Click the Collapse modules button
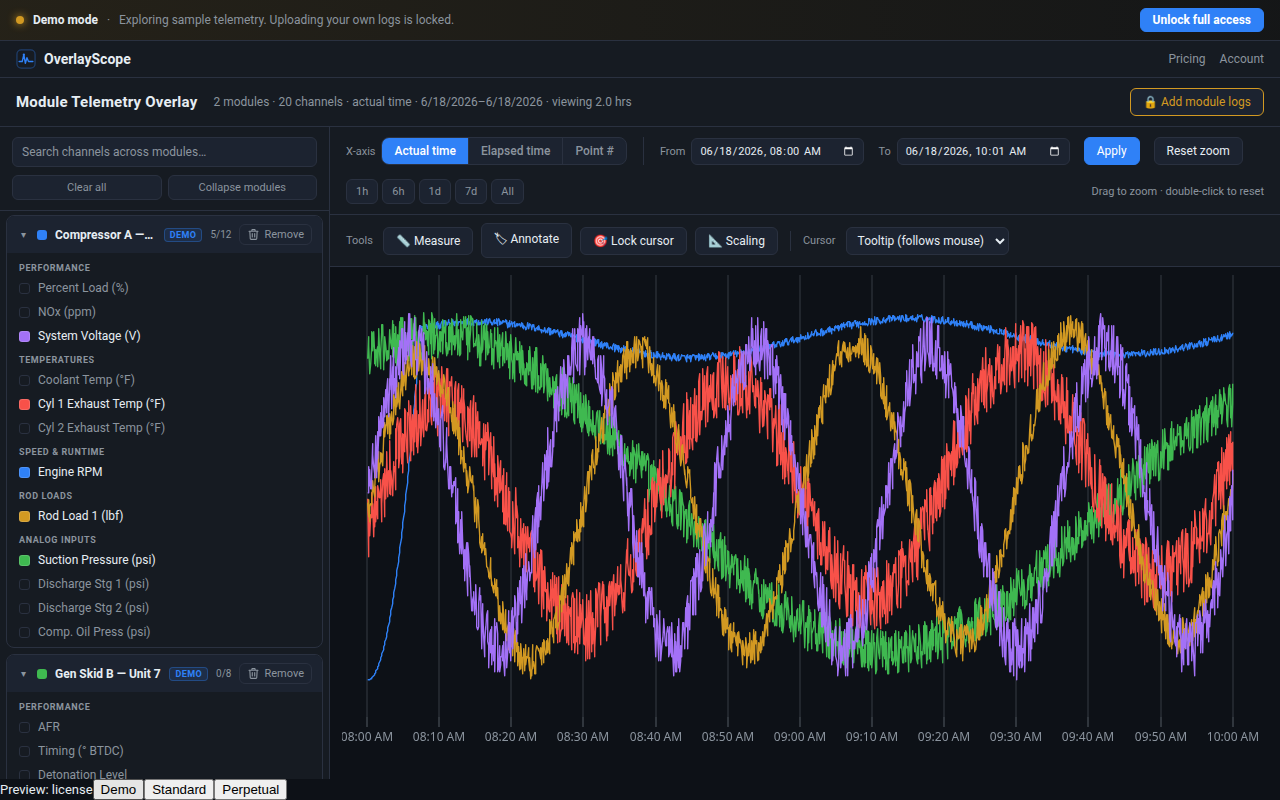 (242, 187)
